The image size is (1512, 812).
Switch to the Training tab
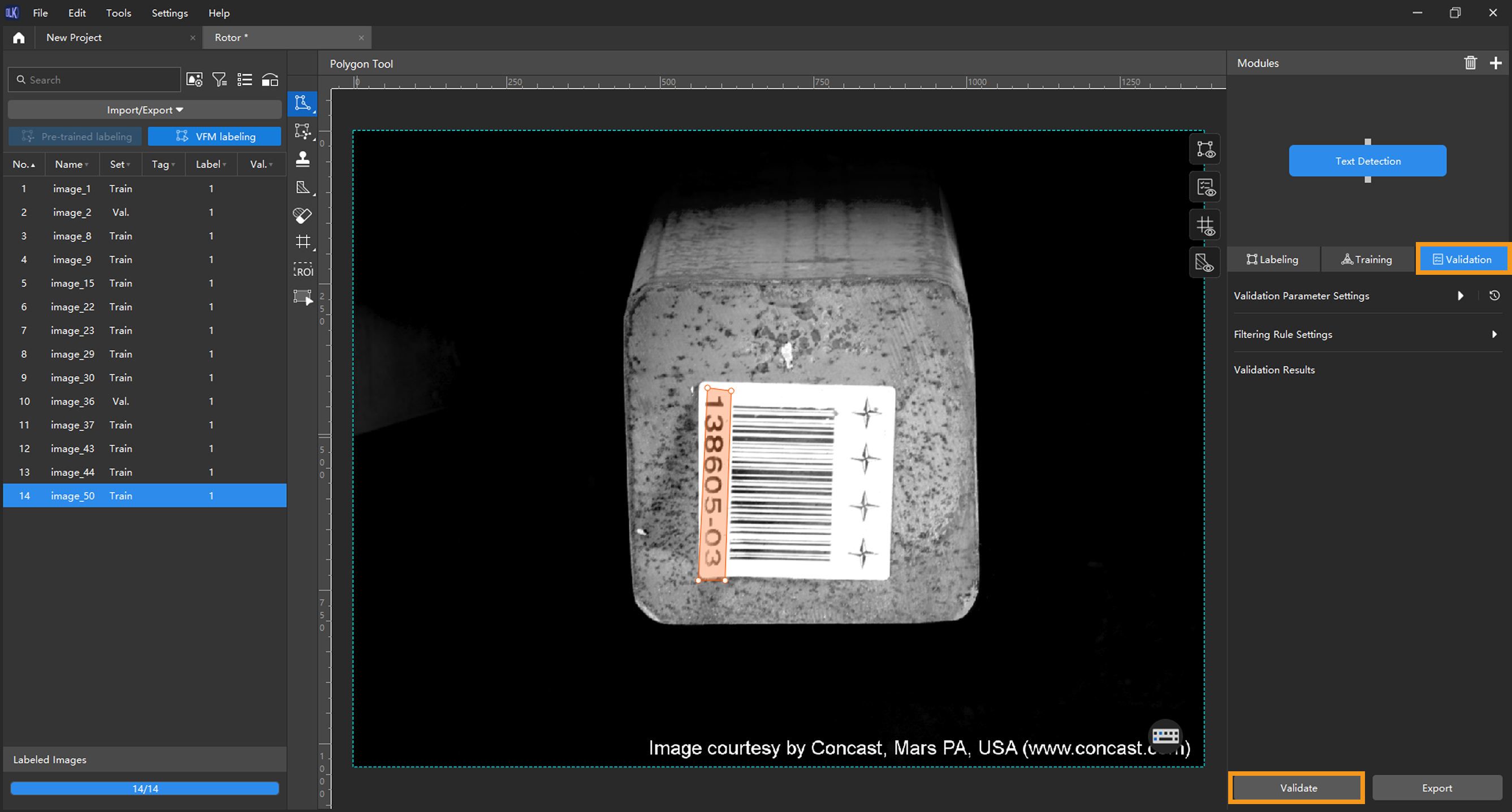click(1367, 259)
